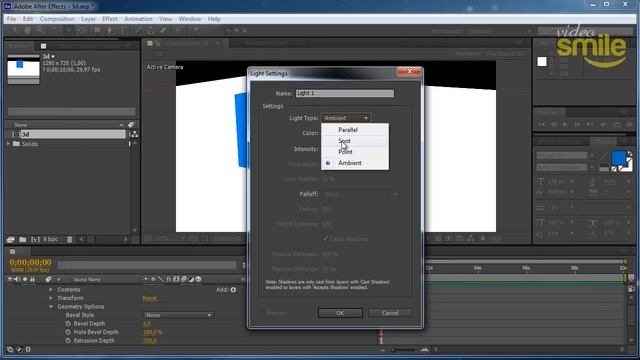This screenshot has height=360, width=640.
Task: Toggle Bevel Depth stopwatch
Action: point(68,324)
